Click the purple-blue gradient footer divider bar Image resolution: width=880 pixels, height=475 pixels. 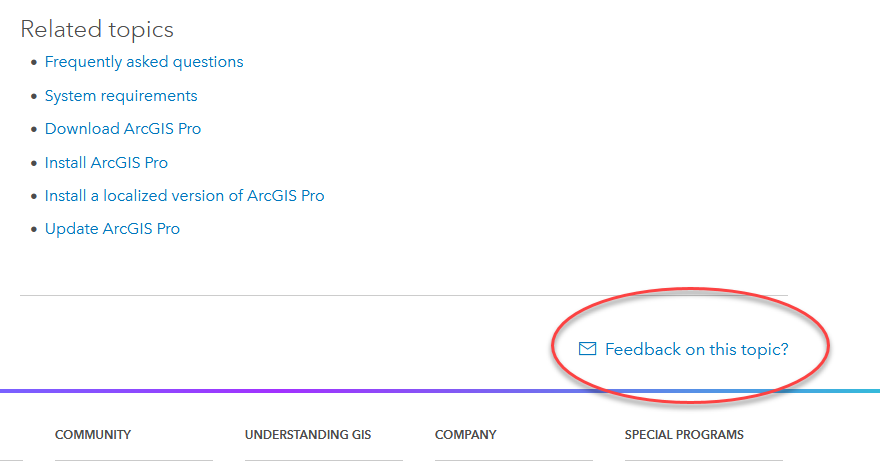pos(300,391)
